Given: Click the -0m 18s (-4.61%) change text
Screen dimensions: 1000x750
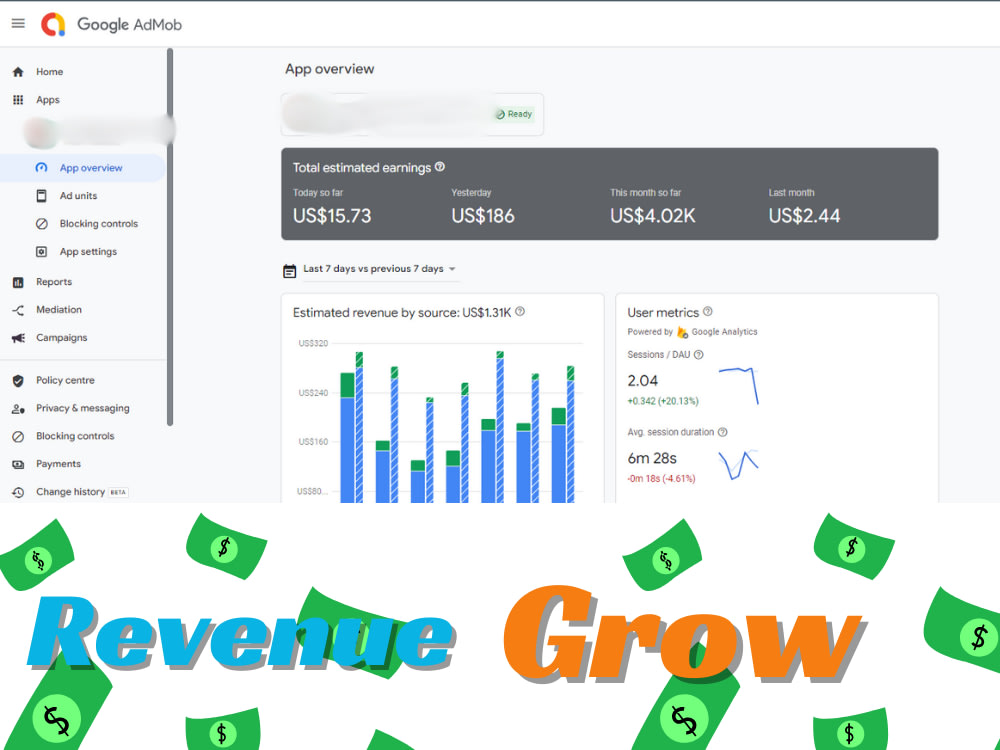Looking at the screenshot, I should [661, 479].
